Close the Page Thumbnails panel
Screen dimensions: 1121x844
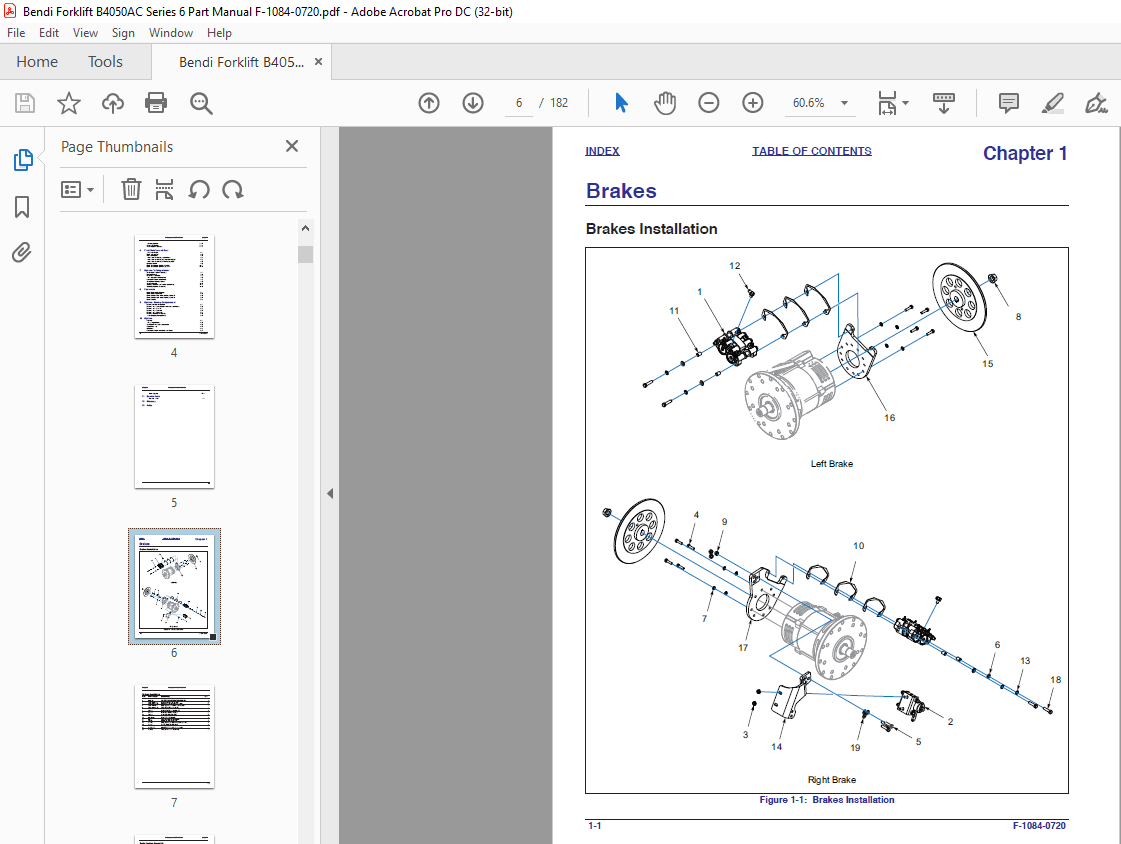(292, 147)
